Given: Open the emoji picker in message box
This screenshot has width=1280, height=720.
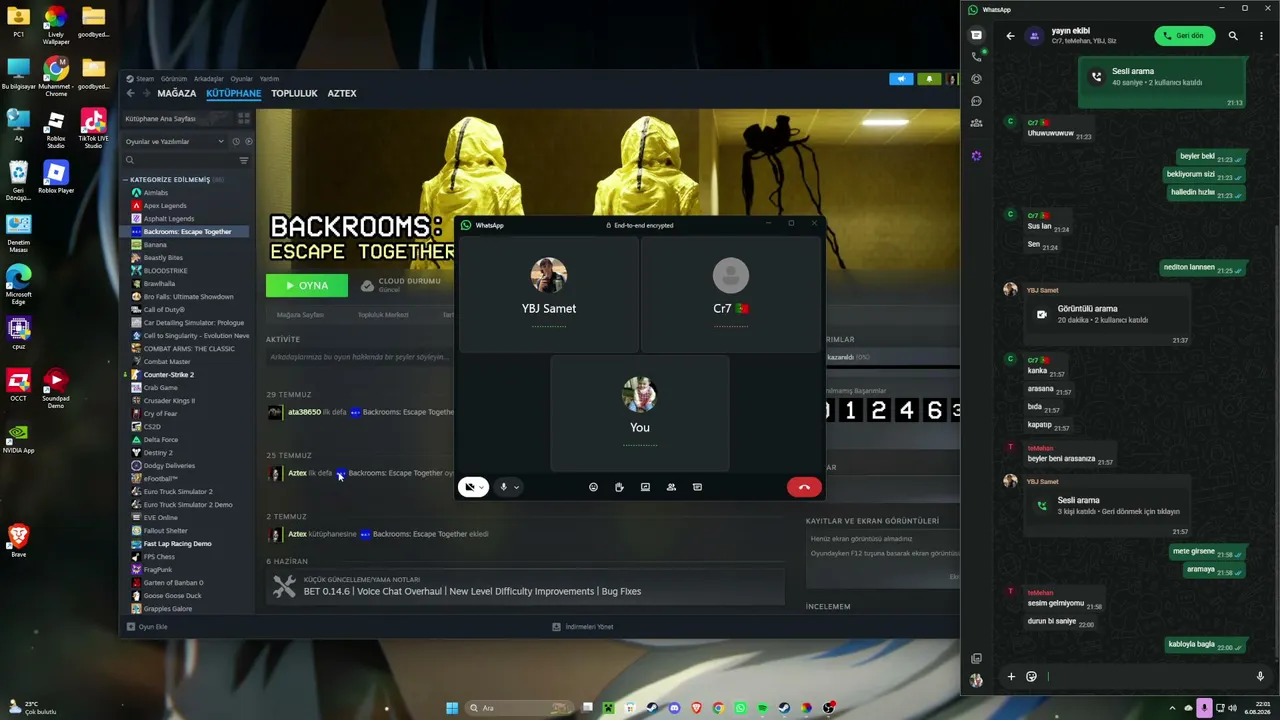Looking at the screenshot, I should 1032,677.
